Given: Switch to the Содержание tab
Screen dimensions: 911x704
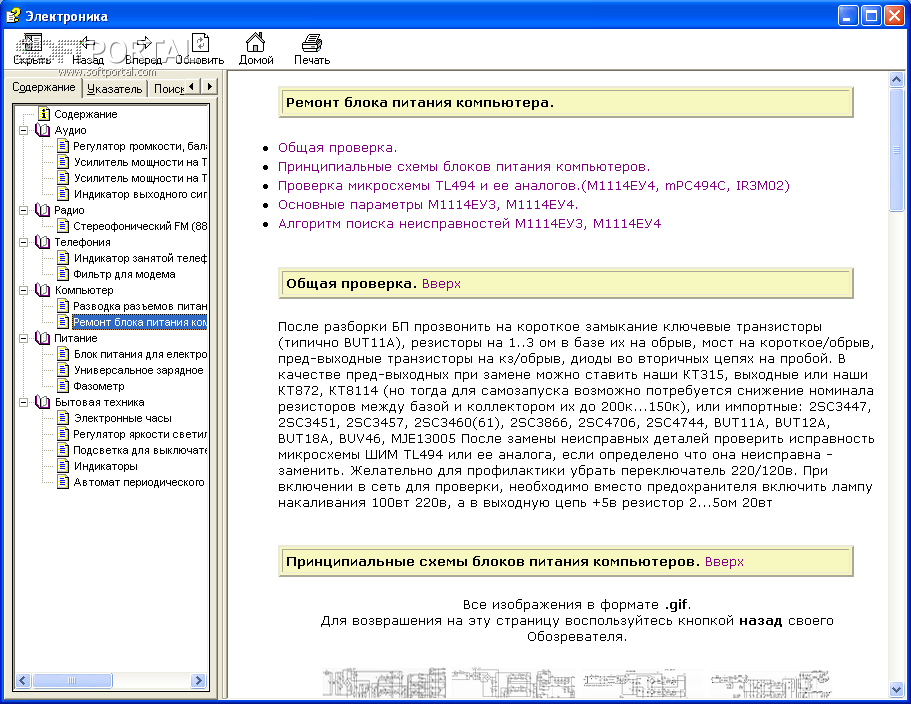Looking at the screenshot, I should (44, 87).
